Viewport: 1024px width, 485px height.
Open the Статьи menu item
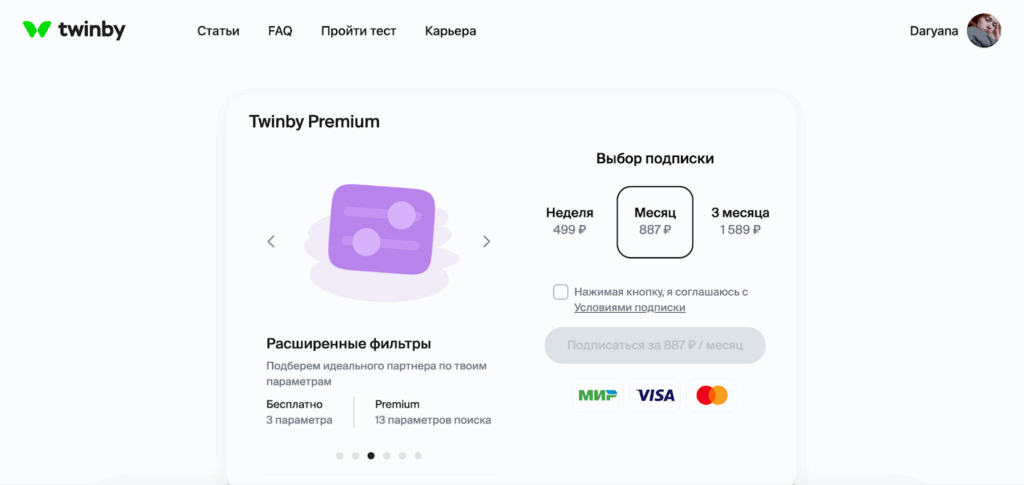(218, 31)
